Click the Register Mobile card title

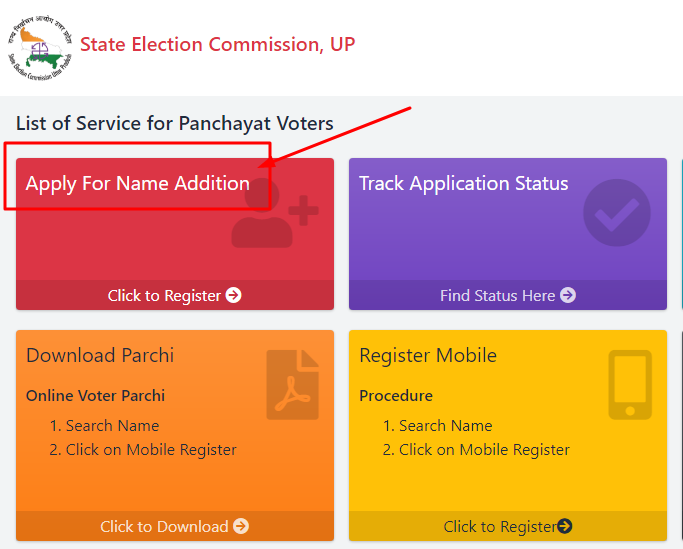point(428,355)
